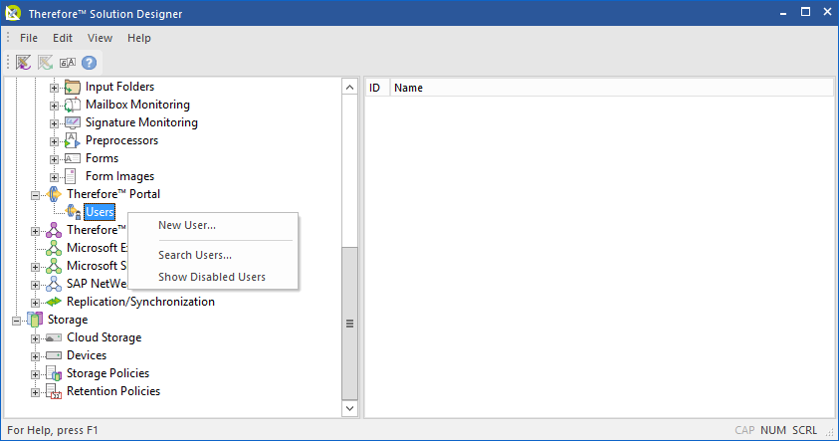Click the Microsoft S network icon
This screenshot has height=441, width=839.
(x=54, y=266)
